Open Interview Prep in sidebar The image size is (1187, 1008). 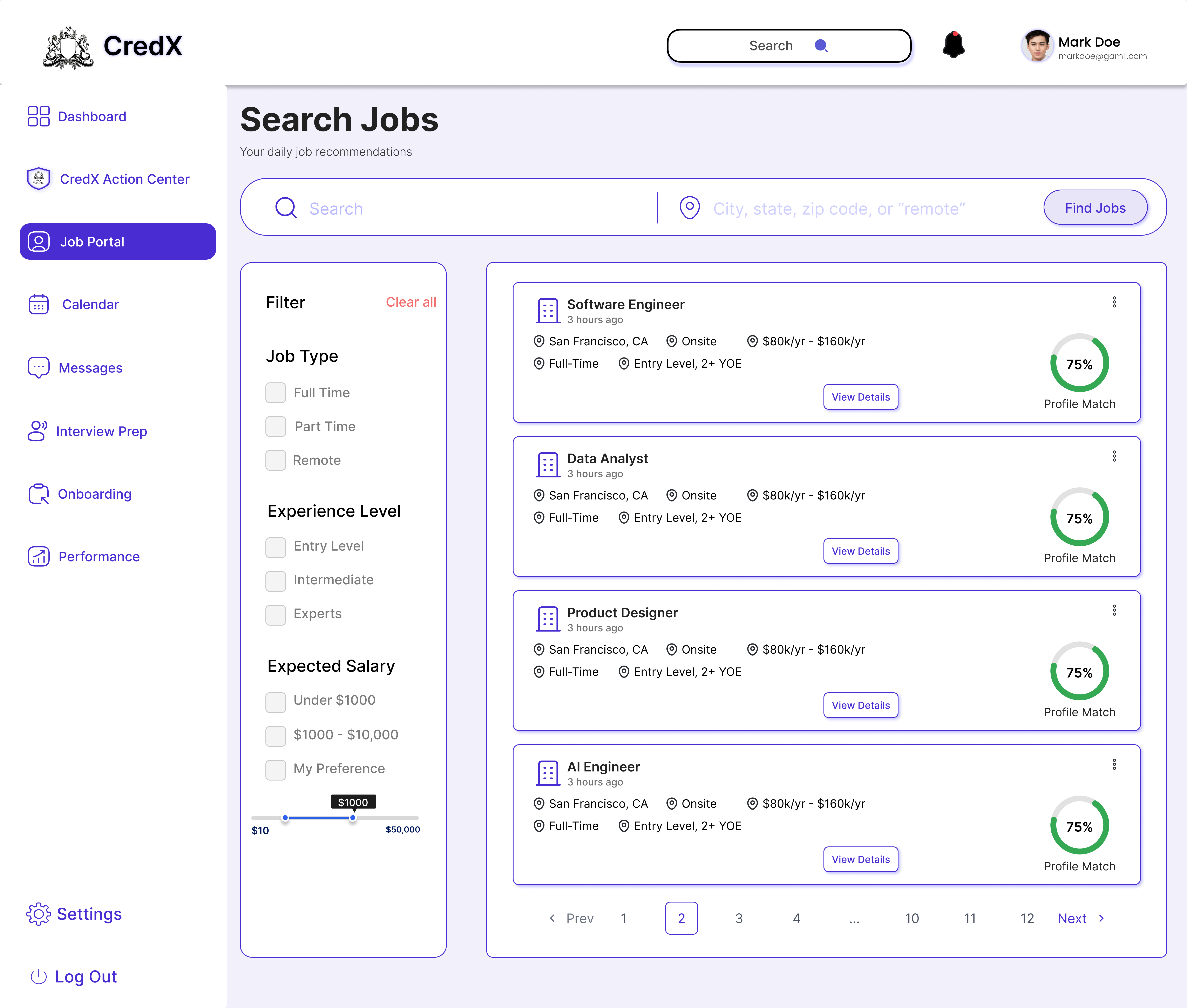(x=87, y=431)
